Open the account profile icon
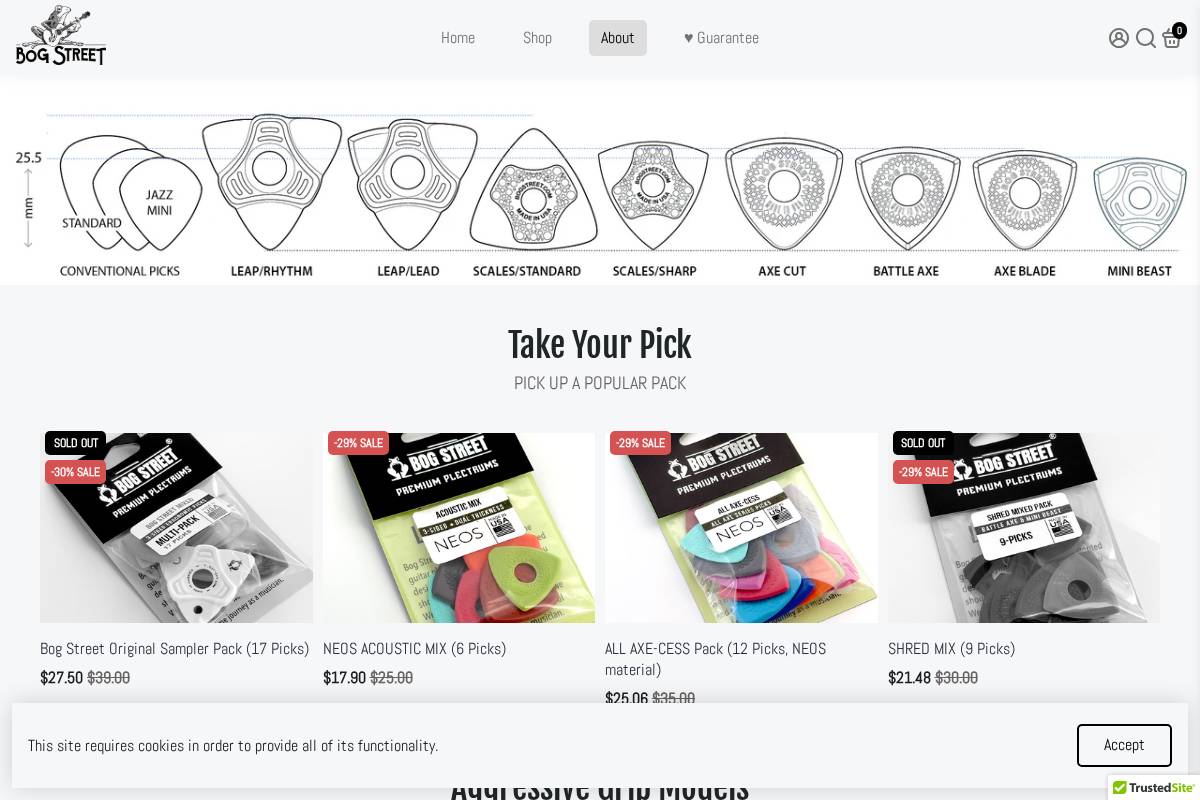1200x800 pixels. click(1119, 38)
